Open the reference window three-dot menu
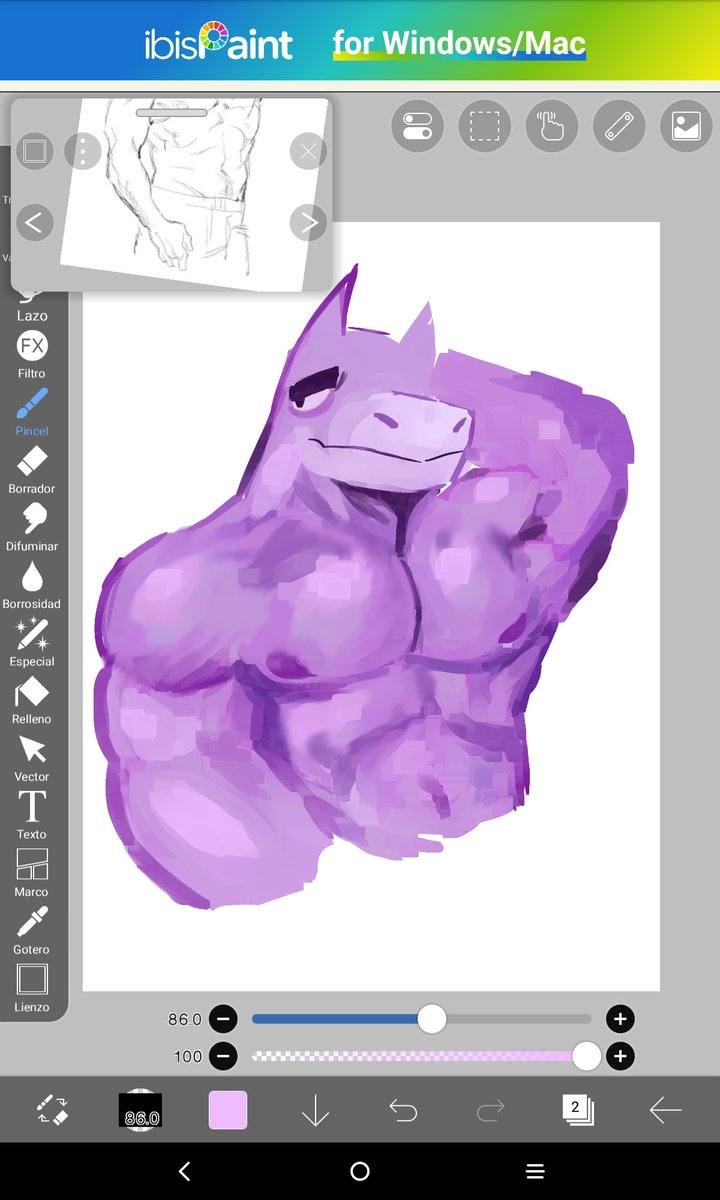The height and width of the screenshot is (1200, 720). pyautogui.click(x=82, y=151)
